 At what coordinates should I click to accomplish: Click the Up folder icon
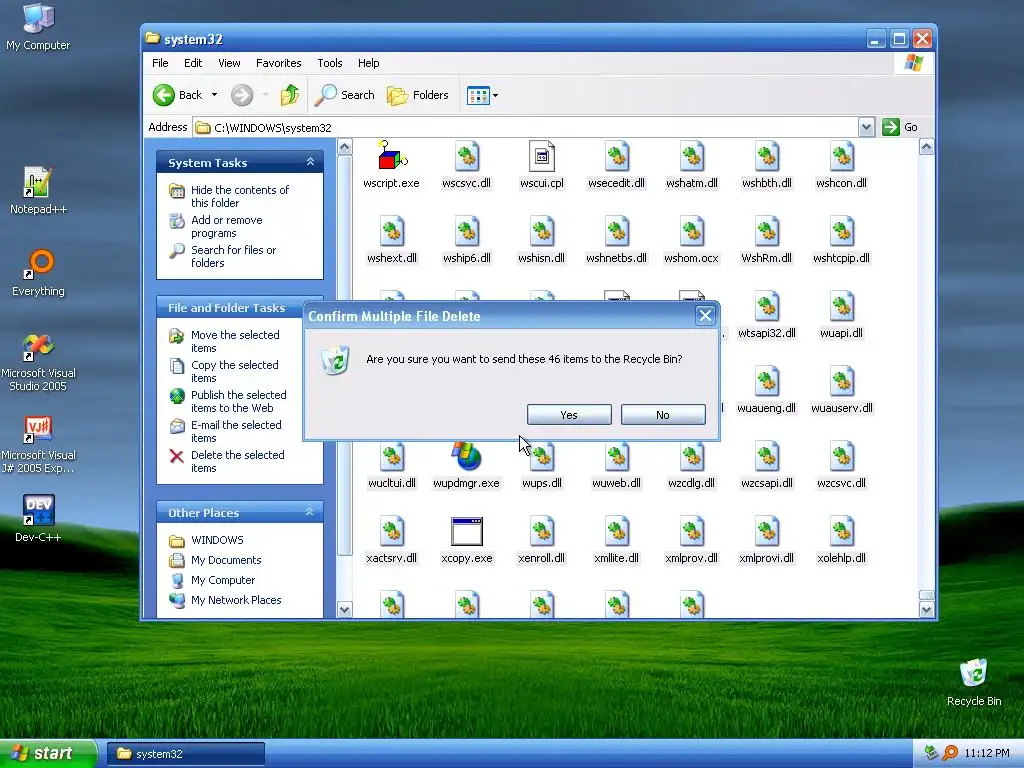tap(289, 95)
